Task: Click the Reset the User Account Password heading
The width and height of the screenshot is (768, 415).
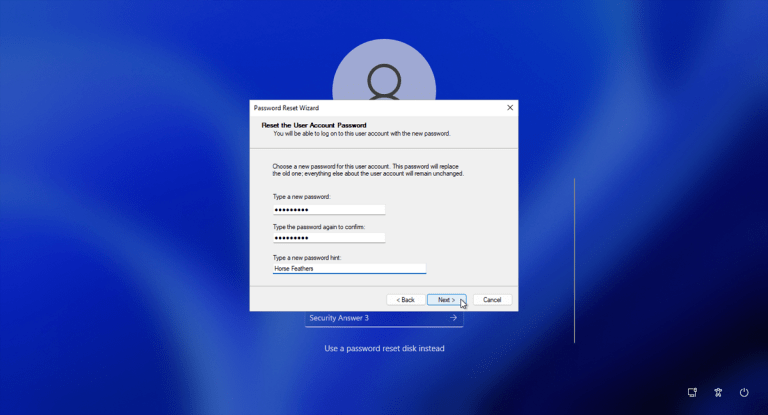Action: pos(313,125)
